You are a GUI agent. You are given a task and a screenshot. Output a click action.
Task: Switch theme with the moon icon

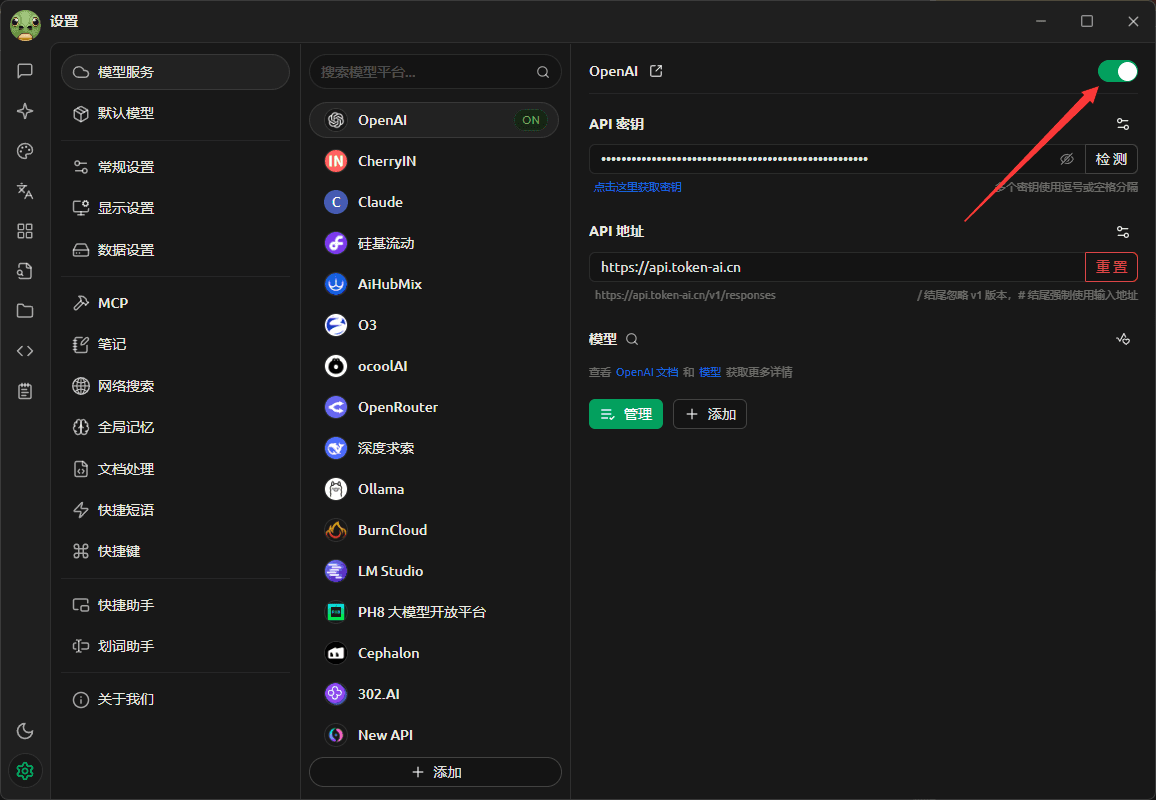click(x=25, y=731)
